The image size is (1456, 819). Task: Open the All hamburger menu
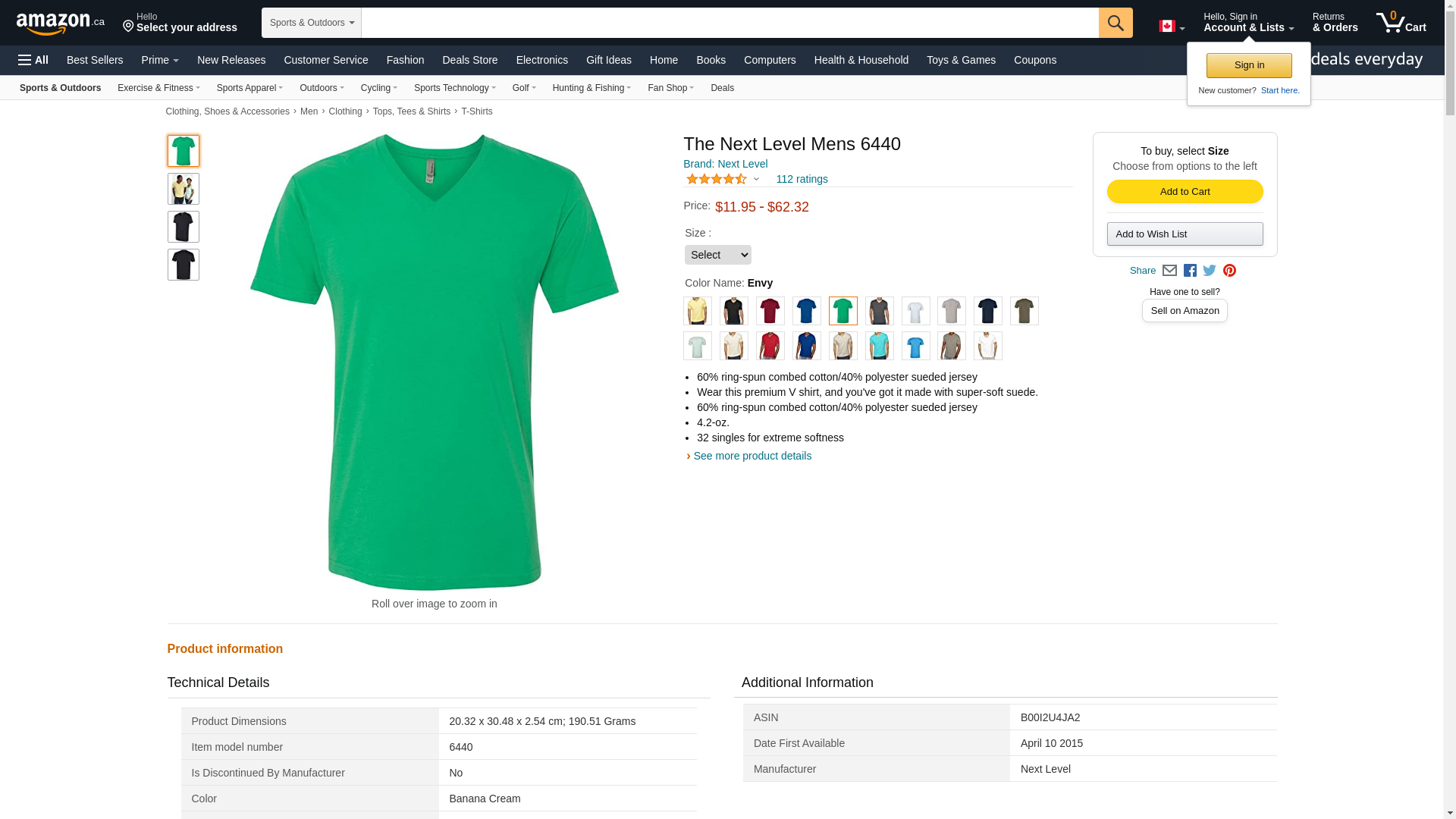click(x=33, y=60)
